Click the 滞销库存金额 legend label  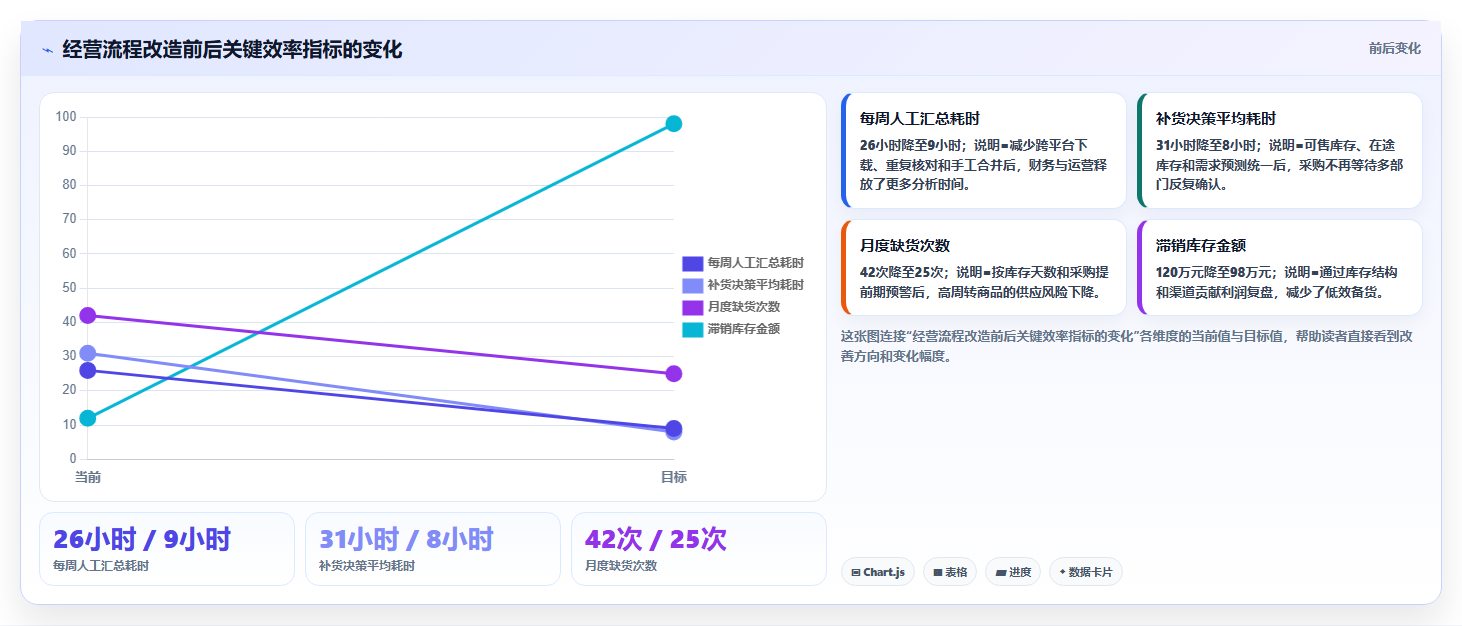click(743, 329)
